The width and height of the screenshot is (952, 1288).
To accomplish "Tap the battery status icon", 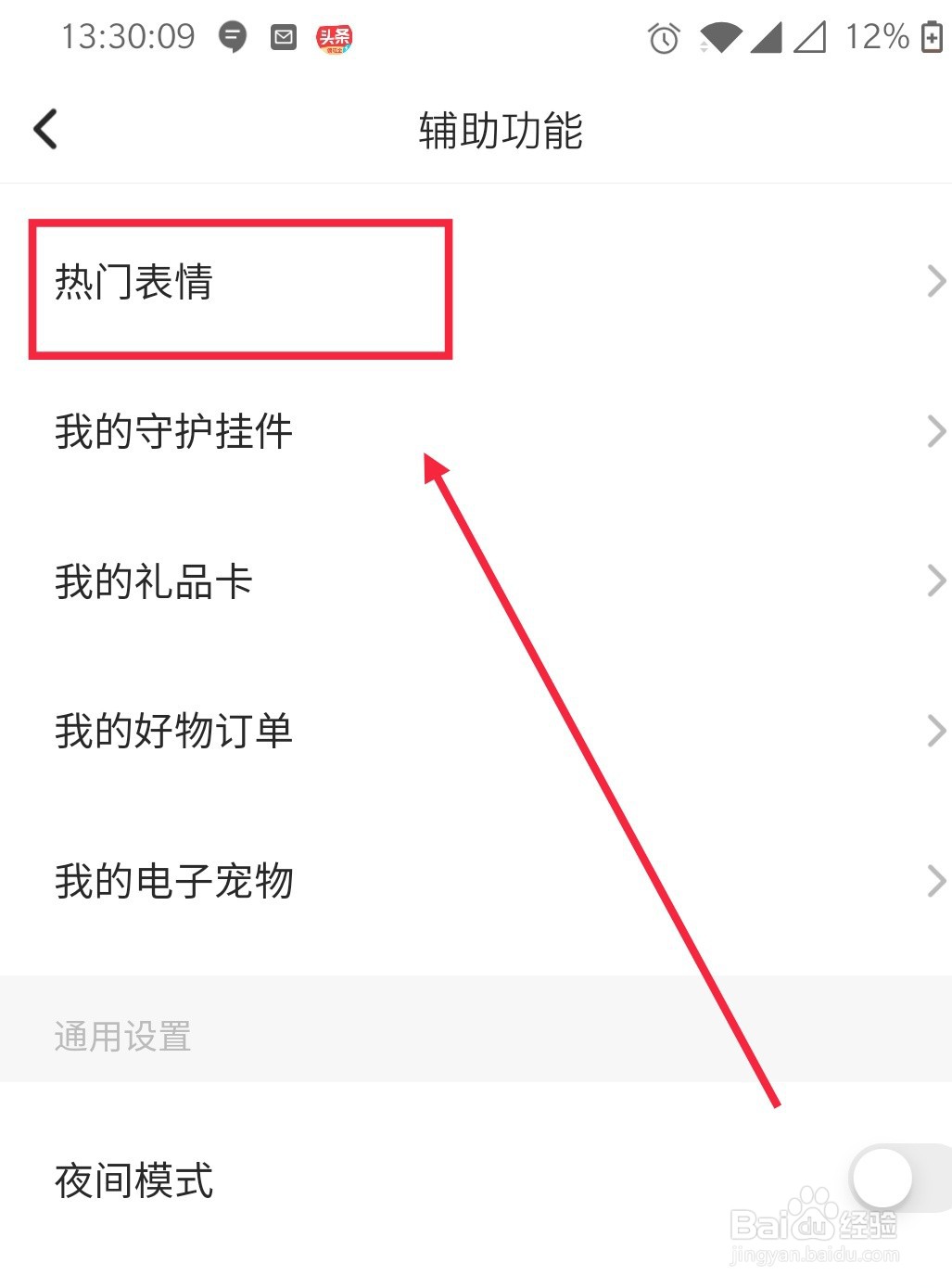I will click(932, 37).
